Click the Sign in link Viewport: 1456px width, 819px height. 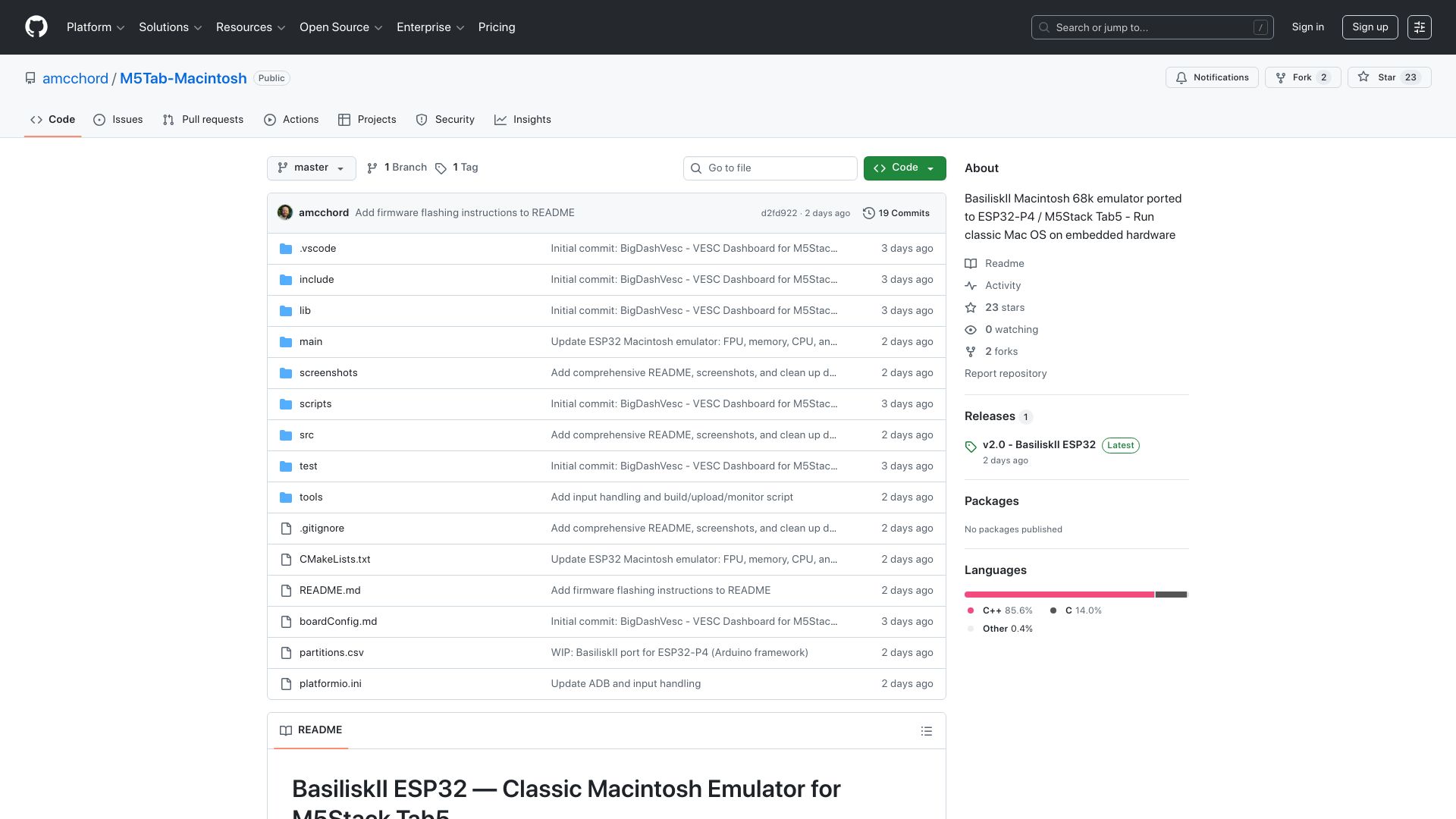tap(1308, 27)
